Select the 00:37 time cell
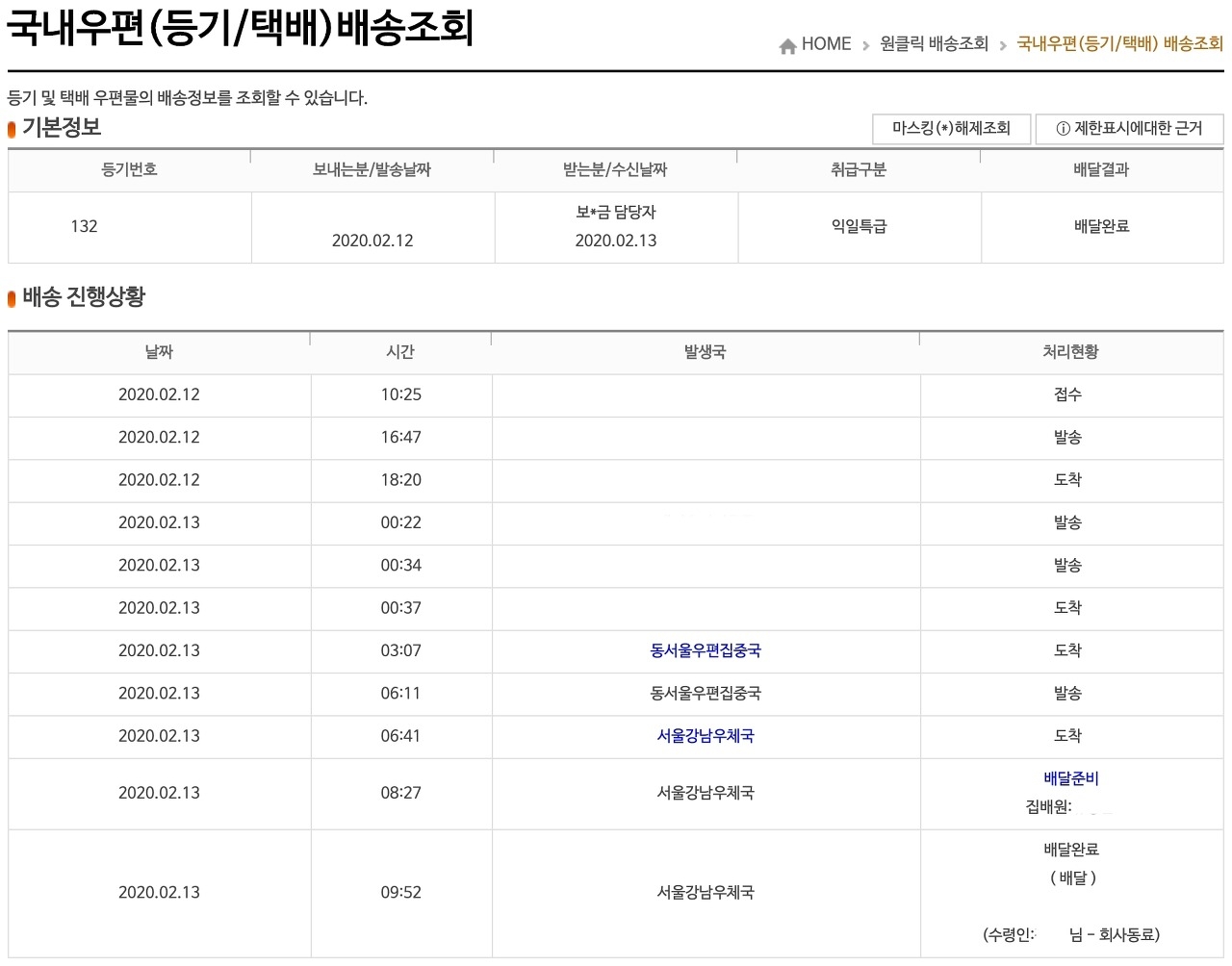Screen dimensions: 1232x966 click(x=400, y=608)
